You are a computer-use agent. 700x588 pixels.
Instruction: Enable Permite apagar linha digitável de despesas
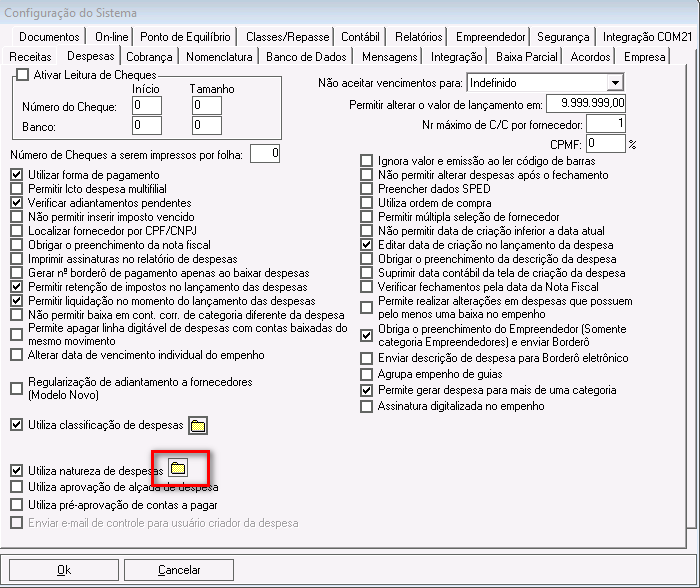(x=17, y=334)
